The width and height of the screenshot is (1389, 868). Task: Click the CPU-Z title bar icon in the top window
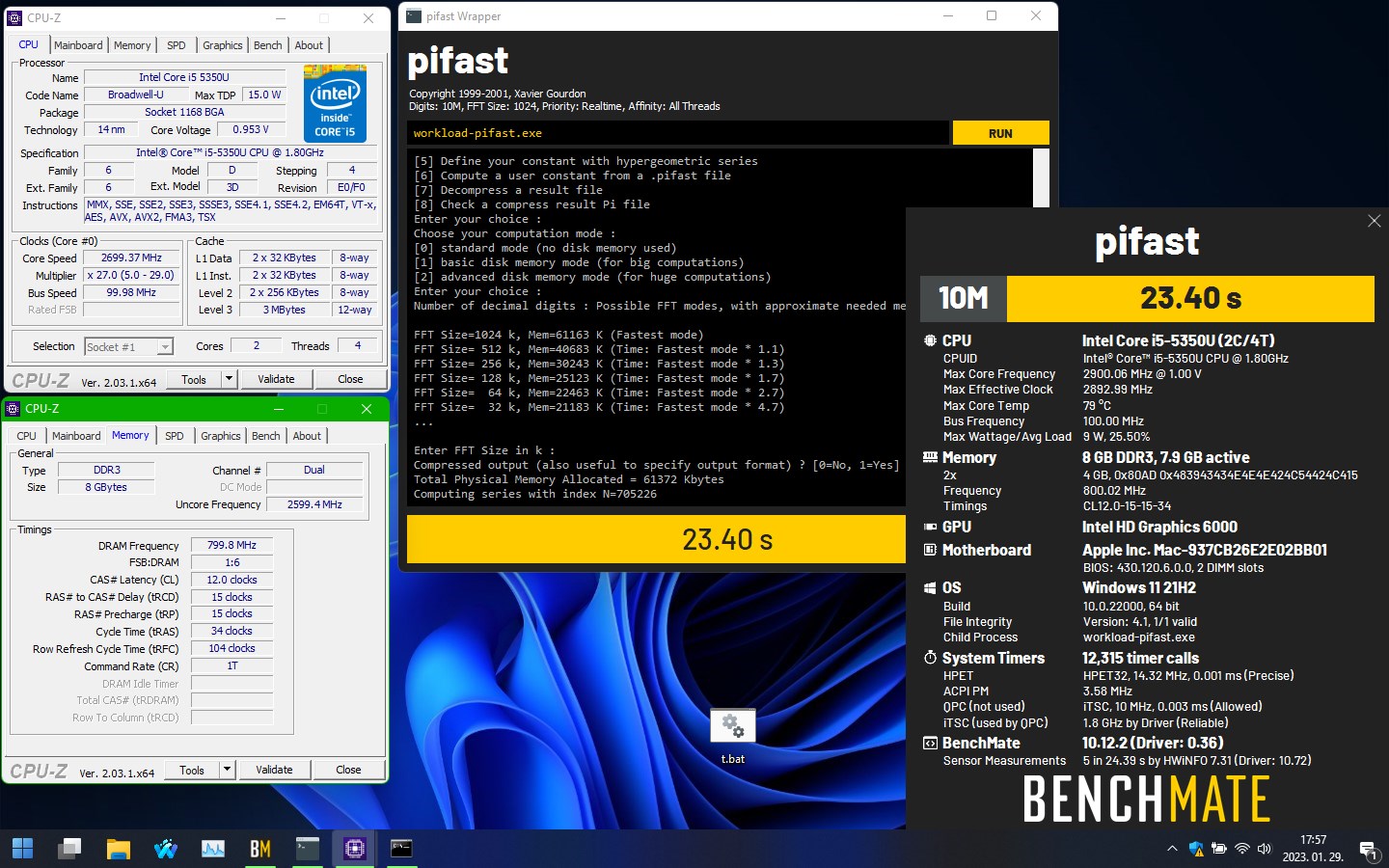pos(14,17)
